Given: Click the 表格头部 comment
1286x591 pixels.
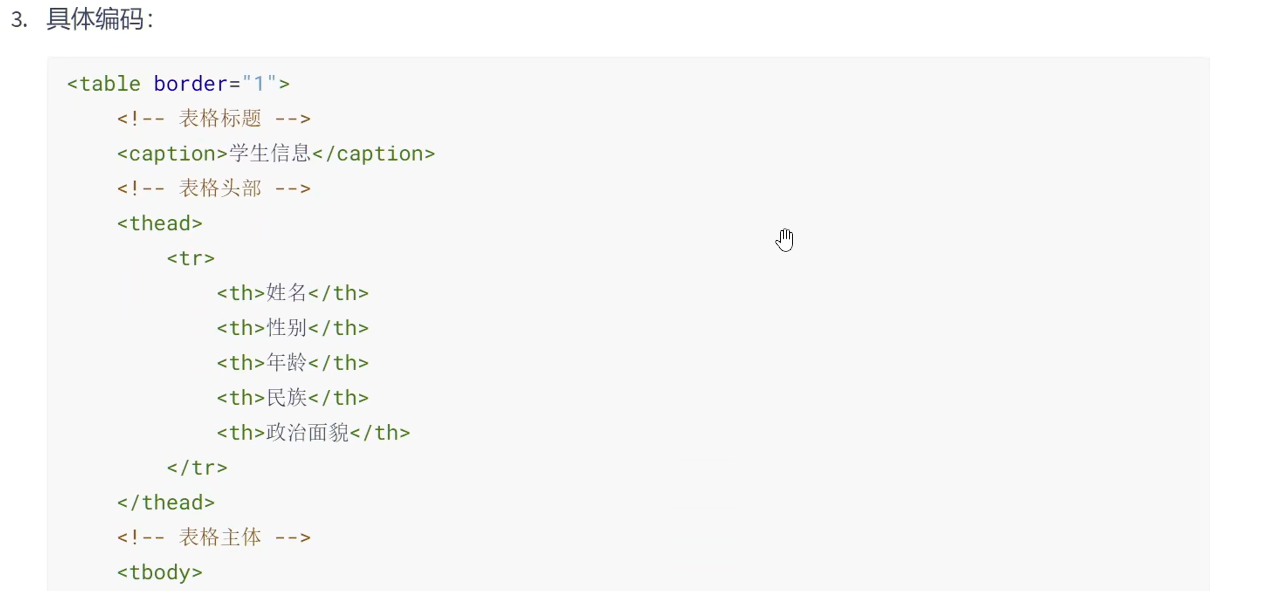Looking at the screenshot, I should [214, 189].
